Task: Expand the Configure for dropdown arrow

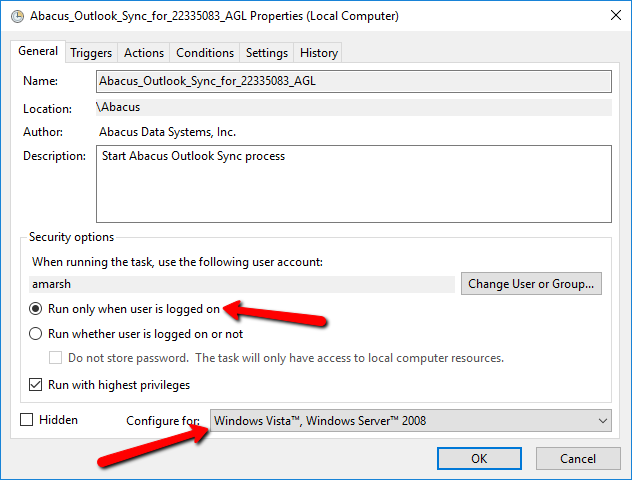Action: (603, 421)
